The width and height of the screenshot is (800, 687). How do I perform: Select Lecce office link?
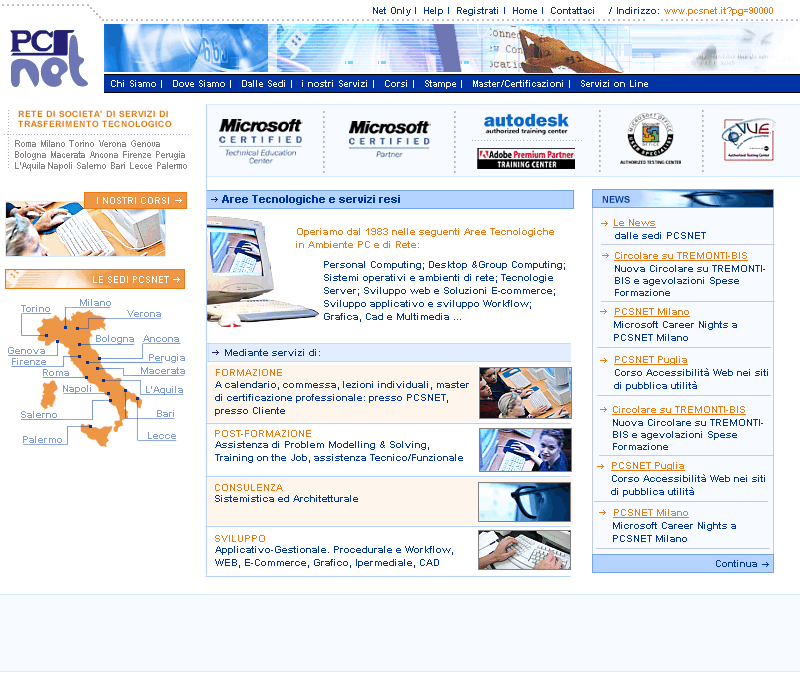(x=162, y=436)
